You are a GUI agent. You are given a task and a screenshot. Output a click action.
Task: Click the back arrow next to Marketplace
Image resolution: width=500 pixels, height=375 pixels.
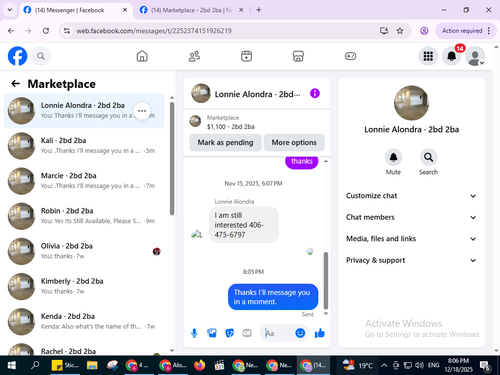coord(16,83)
